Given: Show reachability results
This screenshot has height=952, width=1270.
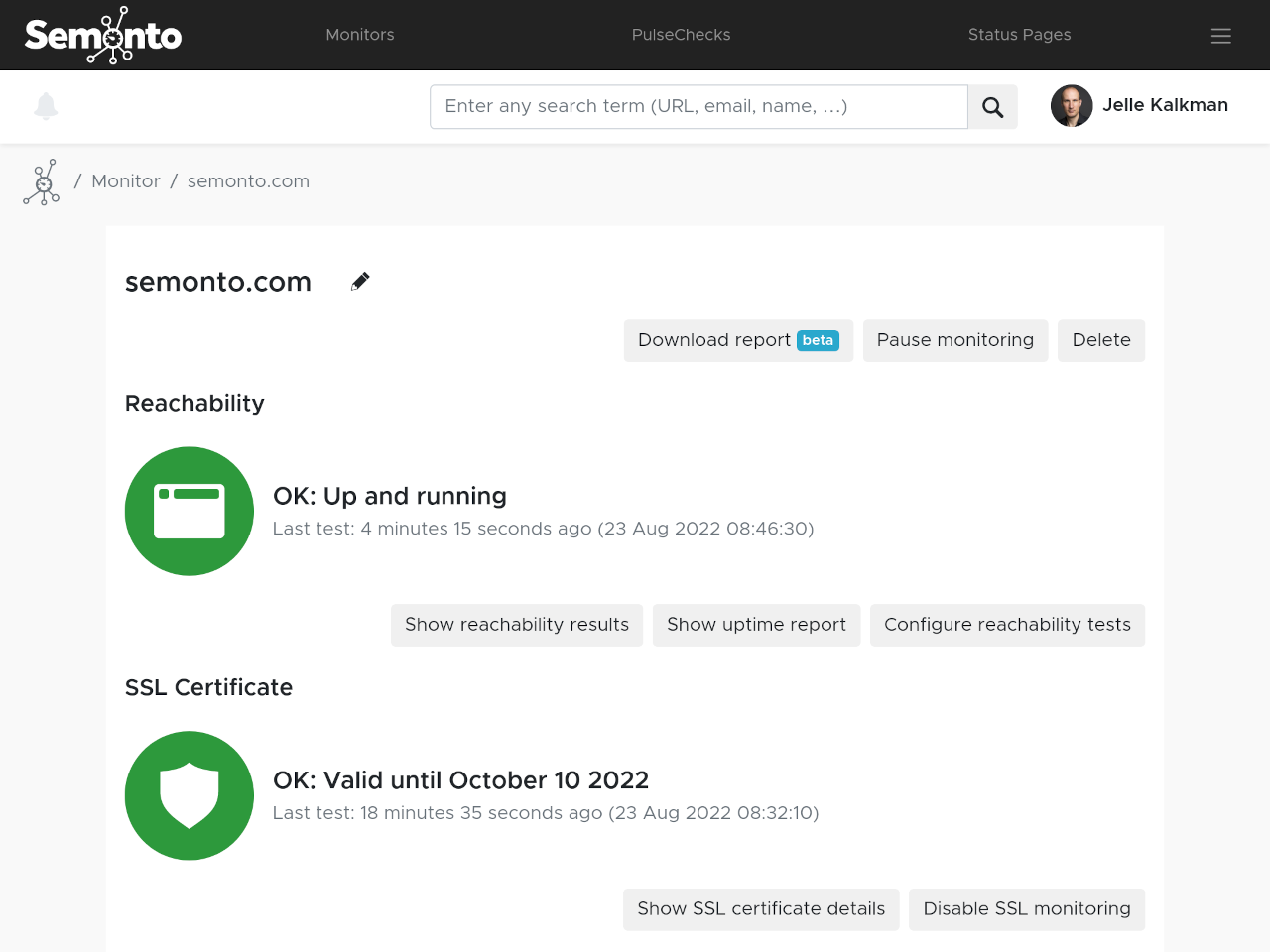Looking at the screenshot, I should [x=516, y=625].
